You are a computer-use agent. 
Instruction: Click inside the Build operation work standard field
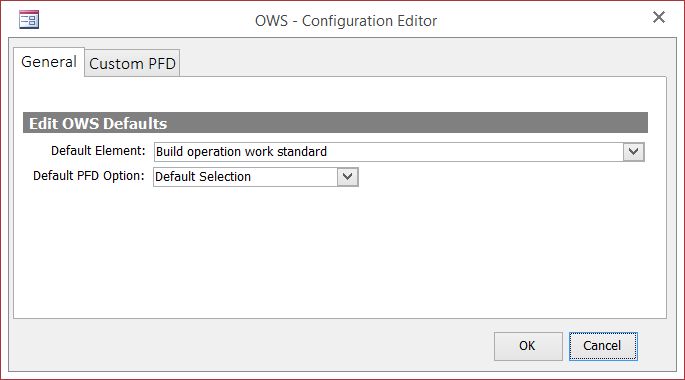(x=388, y=152)
